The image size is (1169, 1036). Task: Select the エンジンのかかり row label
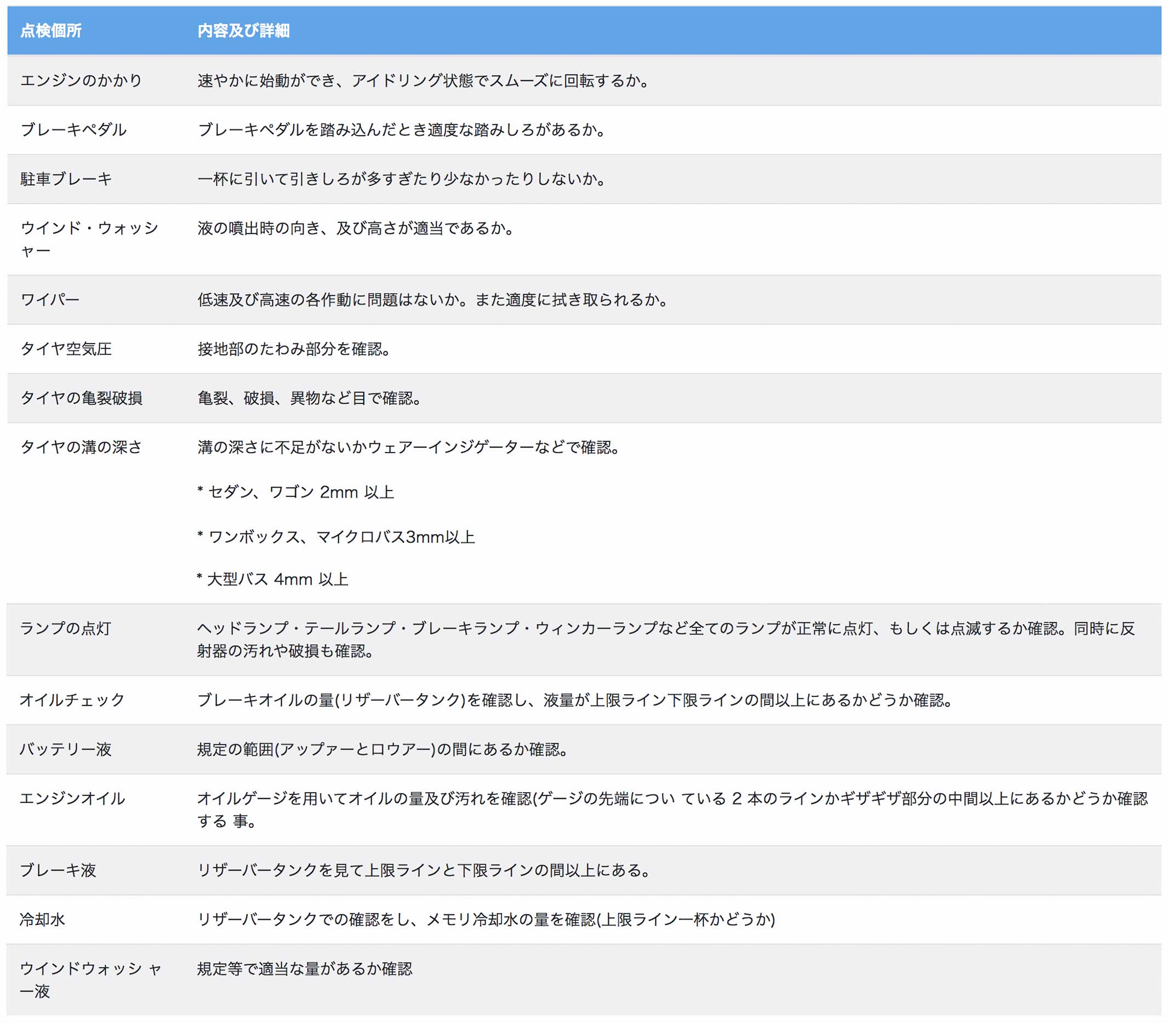[81, 81]
